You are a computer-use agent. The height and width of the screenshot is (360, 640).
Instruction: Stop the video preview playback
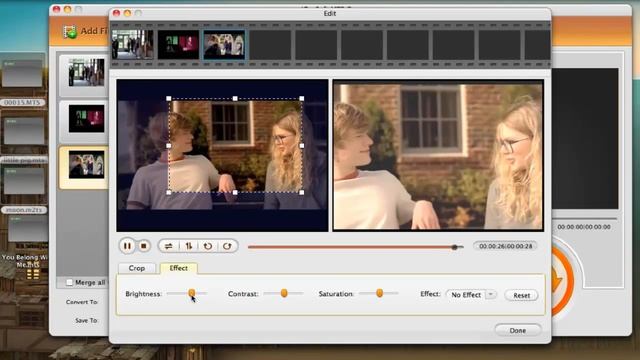pyautogui.click(x=144, y=246)
